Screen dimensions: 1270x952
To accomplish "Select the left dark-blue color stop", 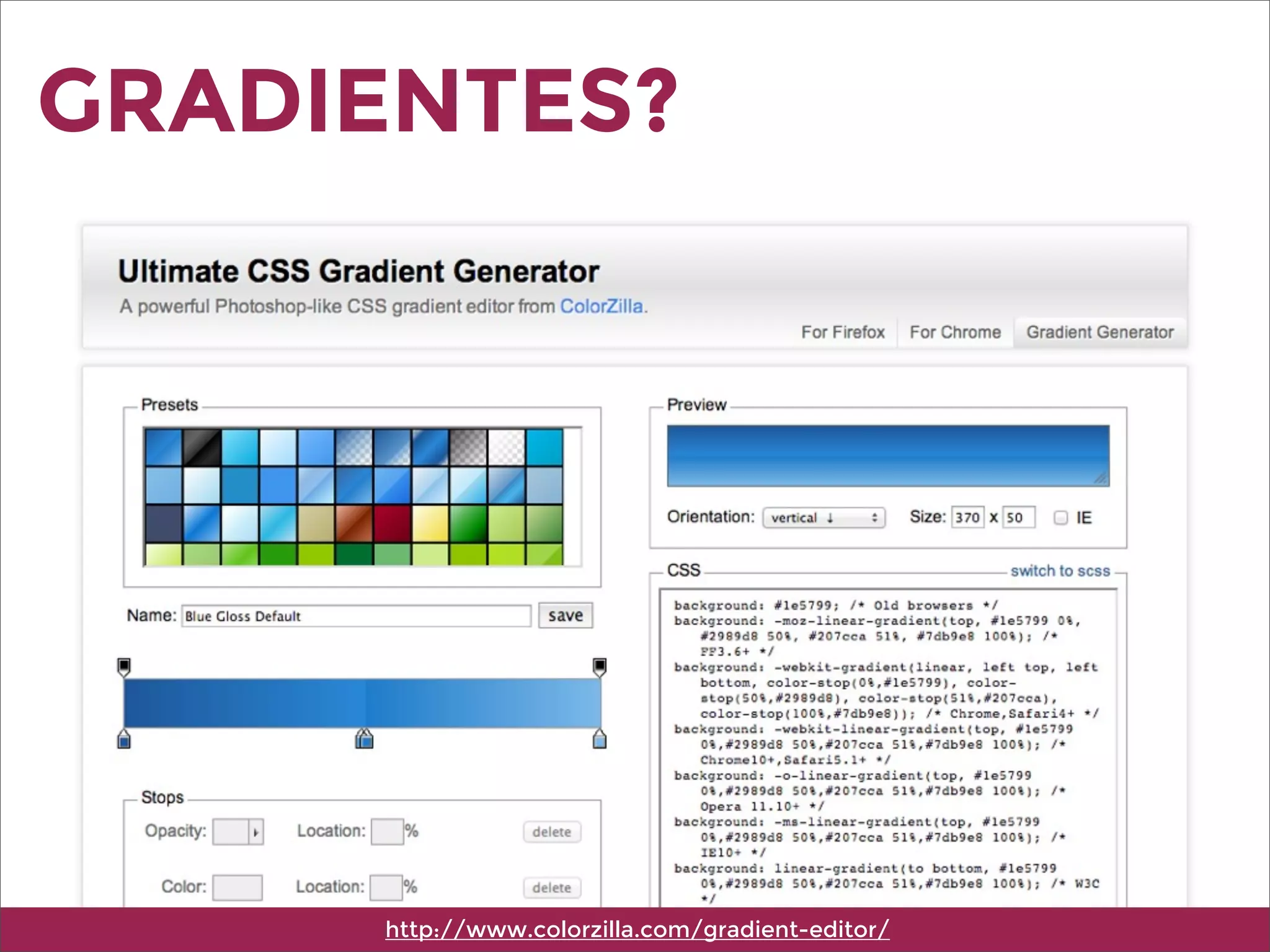I will (x=124, y=739).
